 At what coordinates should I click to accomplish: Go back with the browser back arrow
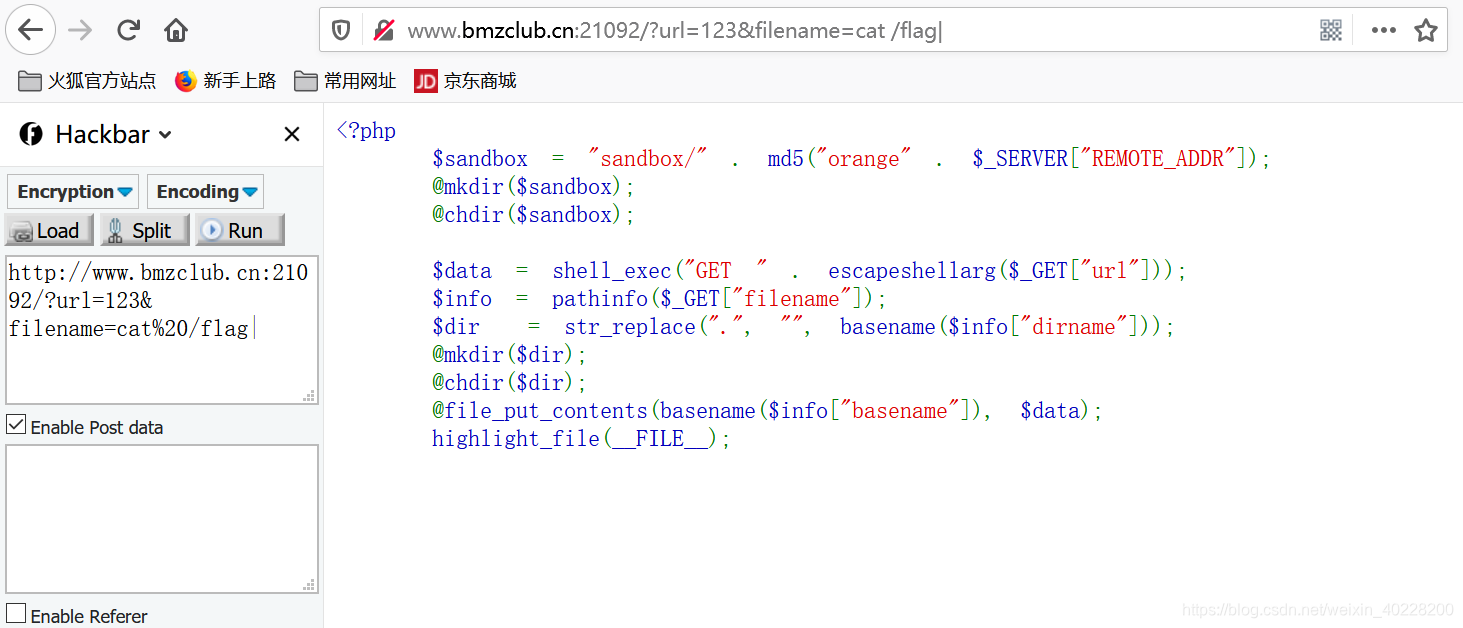tap(31, 30)
